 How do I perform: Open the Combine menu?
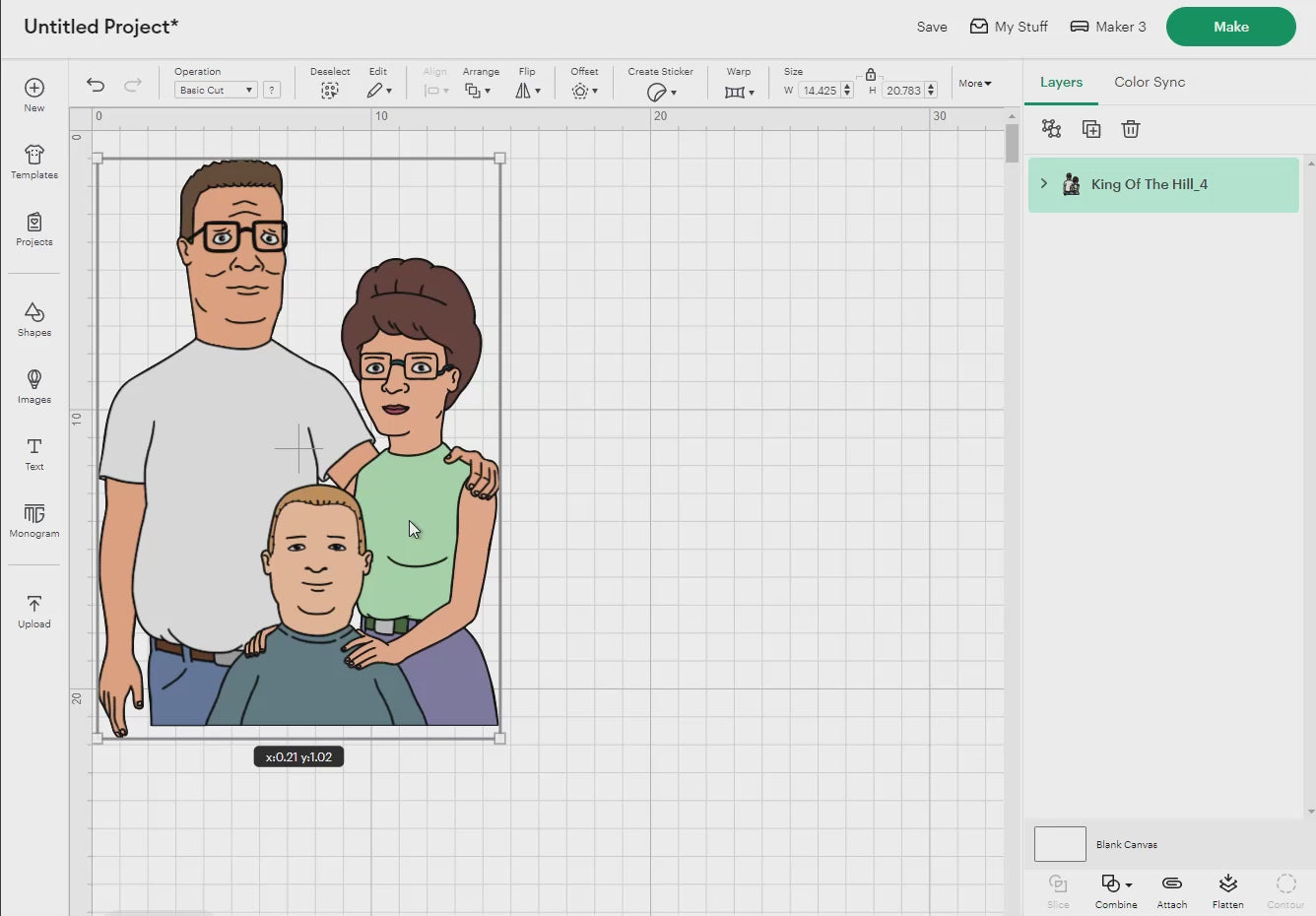[x=1116, y=890]
